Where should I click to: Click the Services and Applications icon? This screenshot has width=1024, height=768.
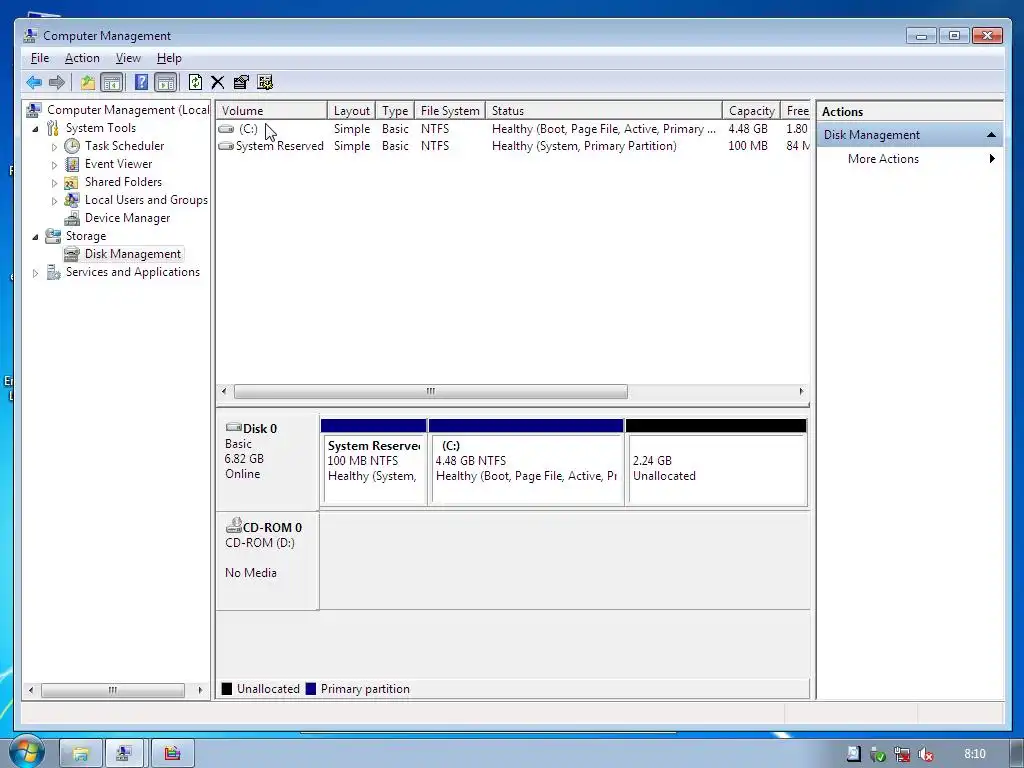point(53,272)
